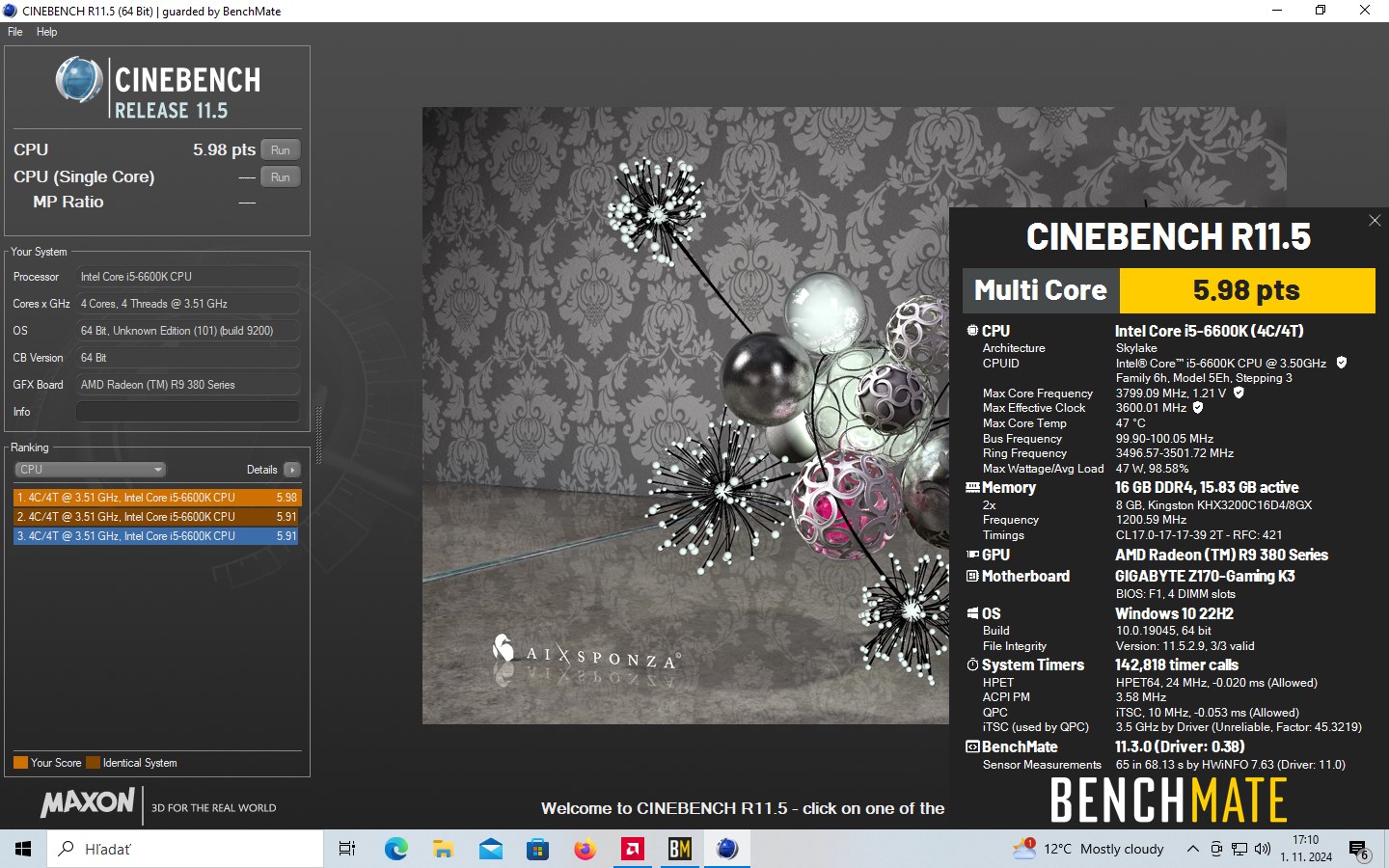This screenshot has width=1389, height=868.
Task: Select highlighted ranking entry 3
Action: (157, 536)
